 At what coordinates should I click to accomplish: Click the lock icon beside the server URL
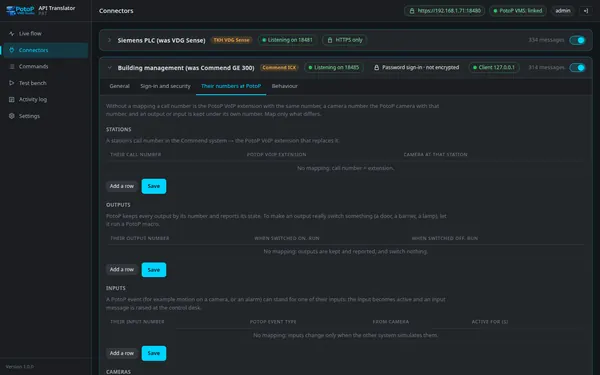tap(412, 11)
